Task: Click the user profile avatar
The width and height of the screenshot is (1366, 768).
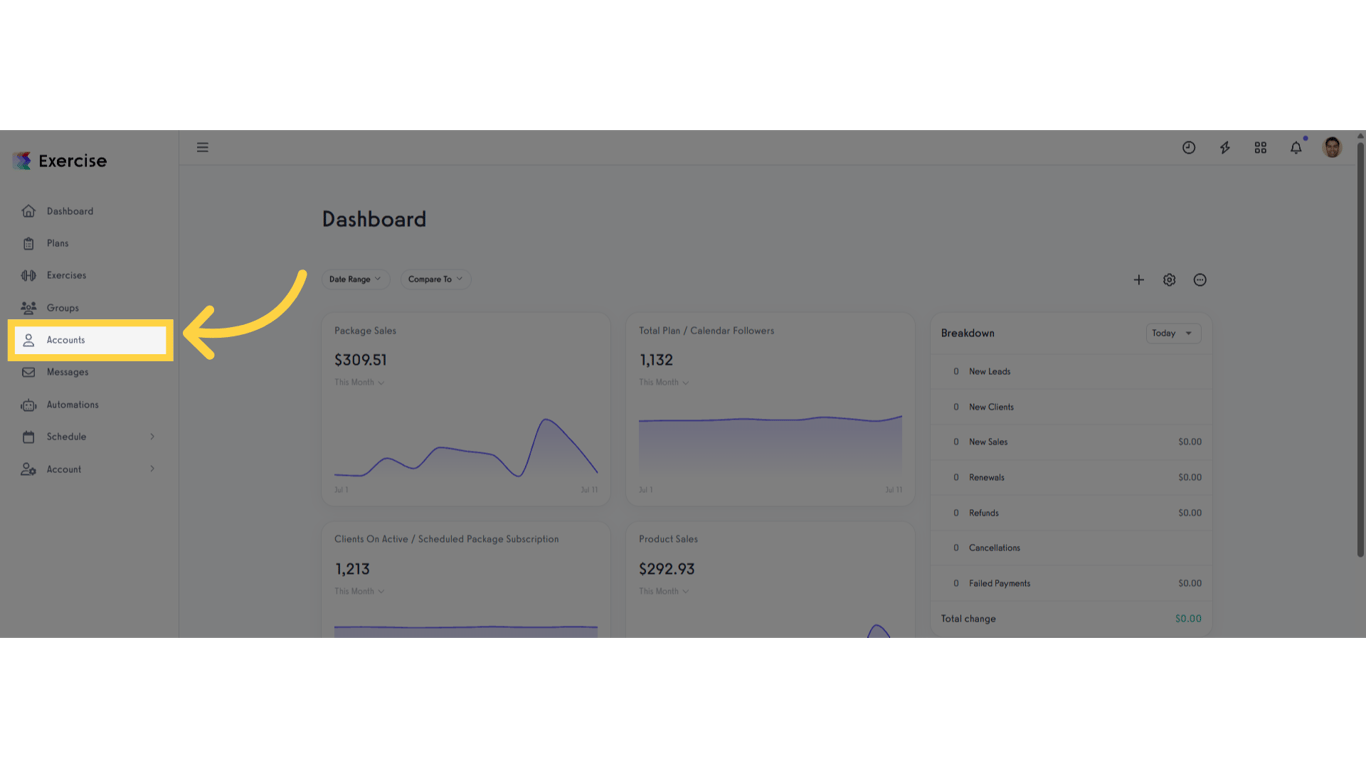Action: point(1332,147)
